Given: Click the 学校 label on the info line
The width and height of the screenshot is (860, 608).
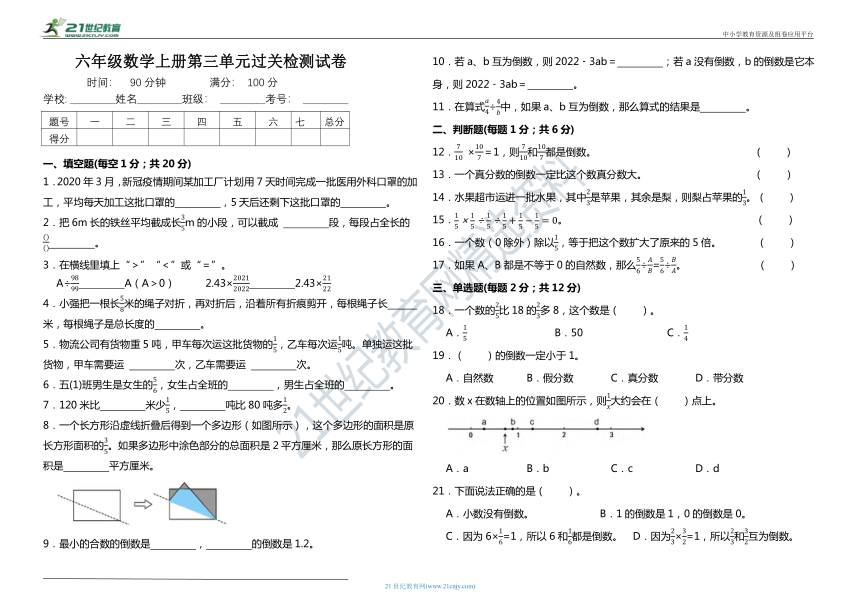Looking at the screenshot, I should (55, 99).
